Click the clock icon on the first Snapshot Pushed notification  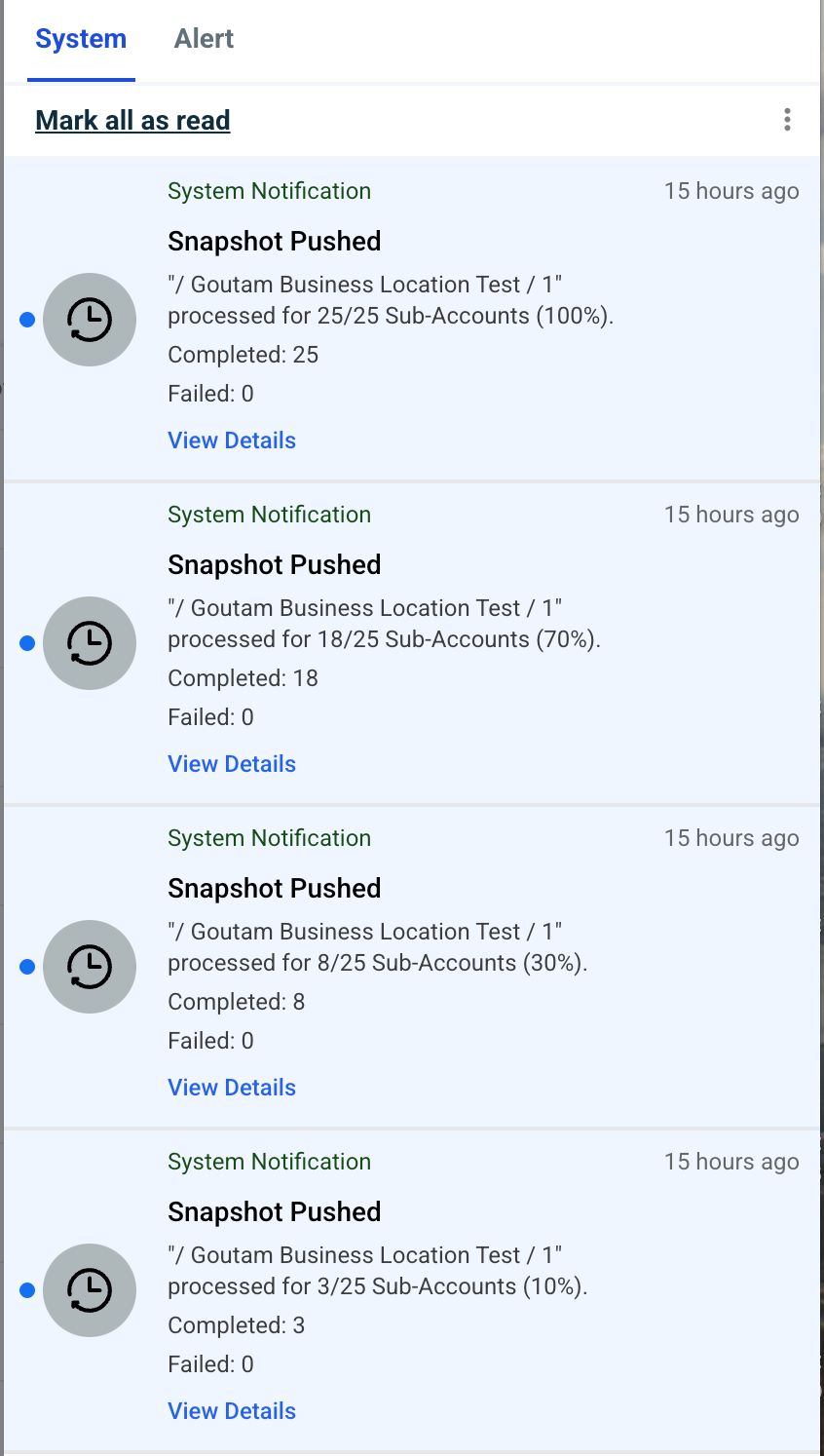(90, 320)
